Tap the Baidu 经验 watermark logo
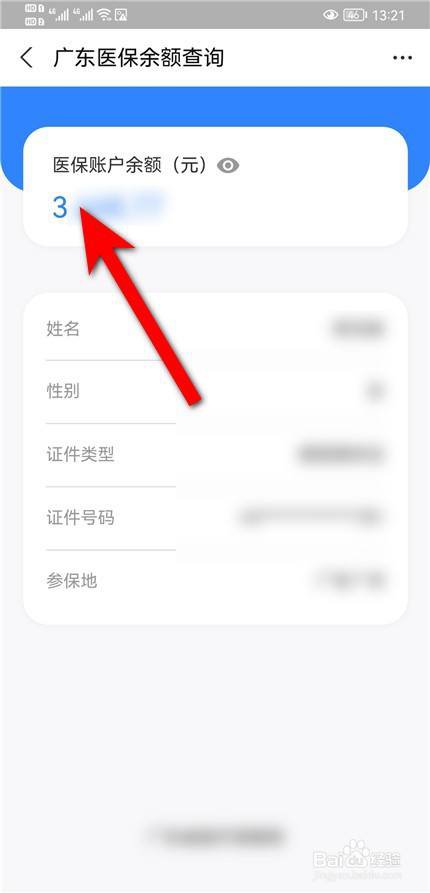The width and height of the screenshot is (430, 893). tap(357, 856)
